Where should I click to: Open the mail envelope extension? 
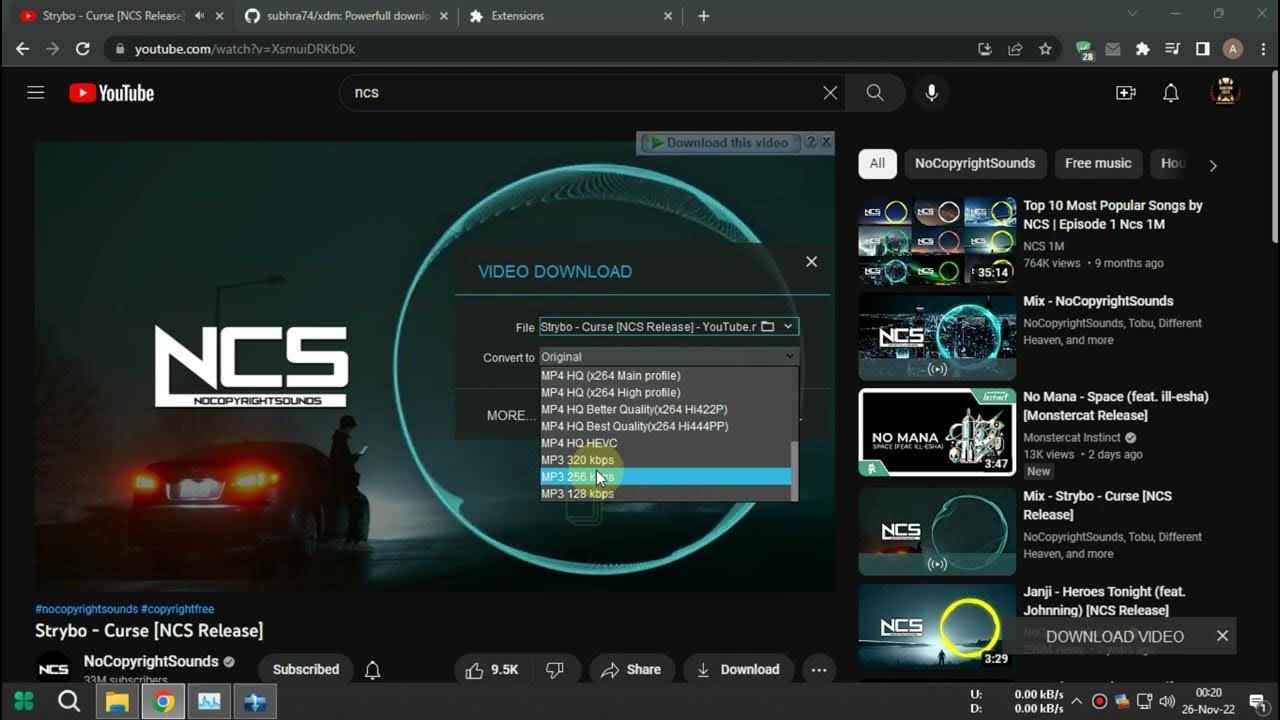coord(1113,49)
